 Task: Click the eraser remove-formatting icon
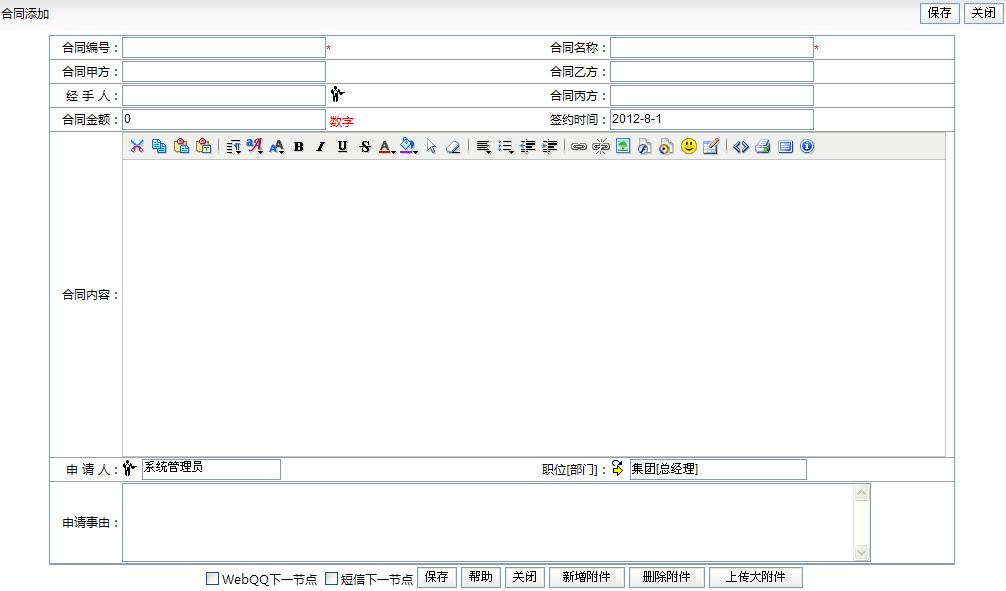tap(453, 147)
